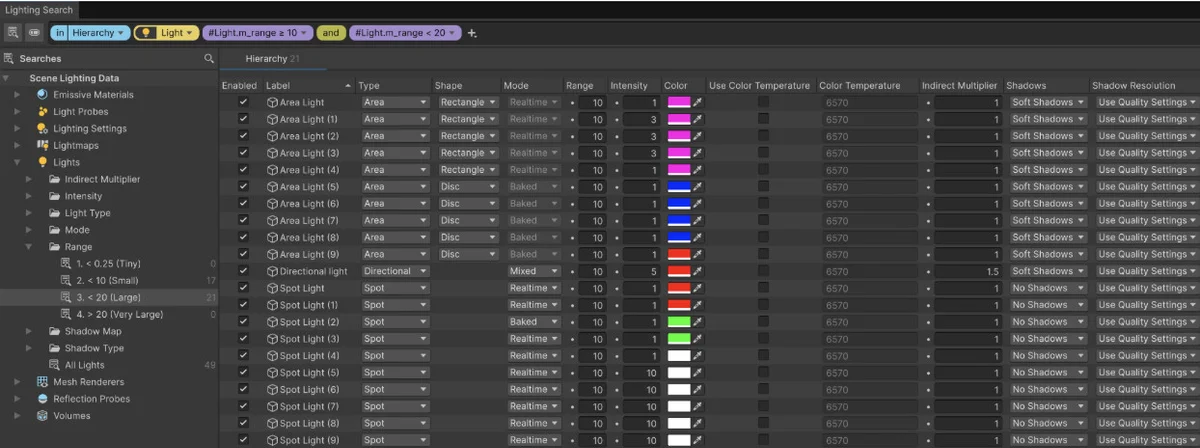Click the cube icon of Directional light row
Image resolution: width=1200 pixels, height=448 pixels.
coord(272,271)
